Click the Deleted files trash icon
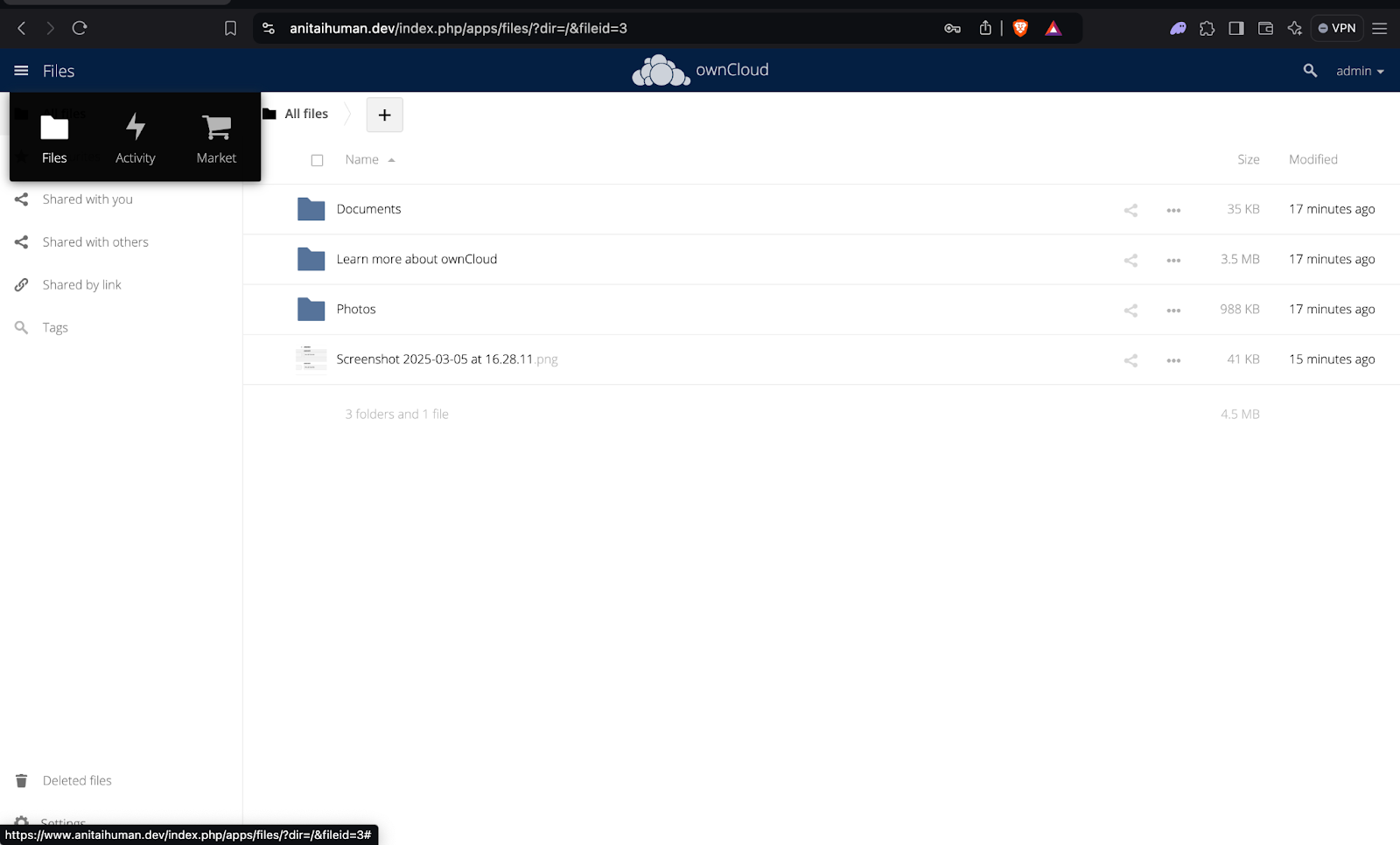Viewport: 1400px width, 845px height. click(x=21, y=780)
